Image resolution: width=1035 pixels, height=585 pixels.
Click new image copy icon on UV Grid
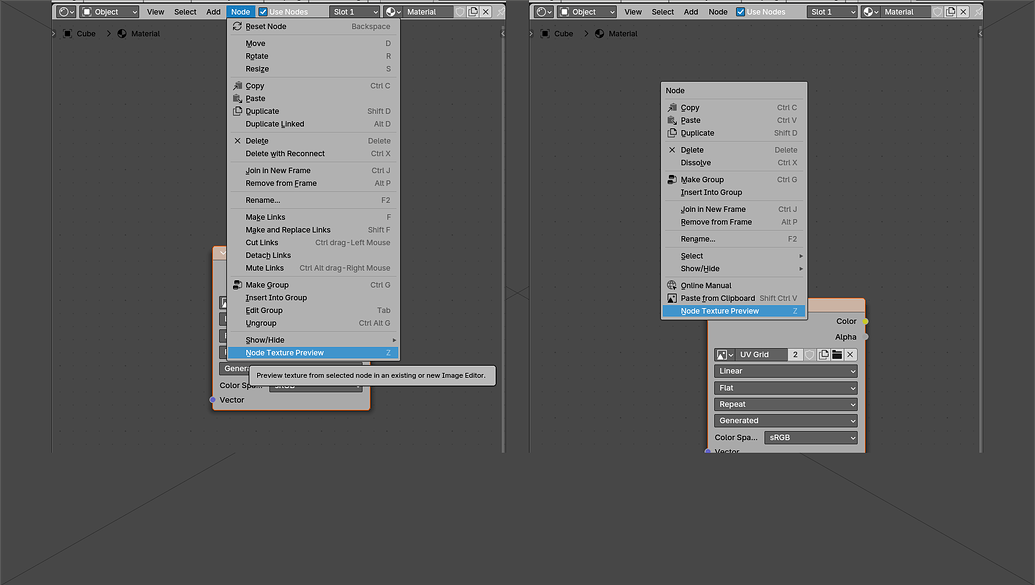point(823,355)
